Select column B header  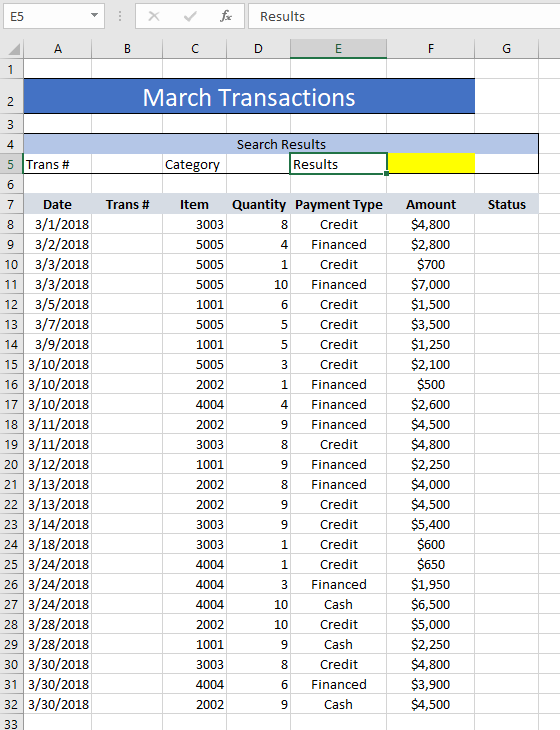click(x=127, y=49)
